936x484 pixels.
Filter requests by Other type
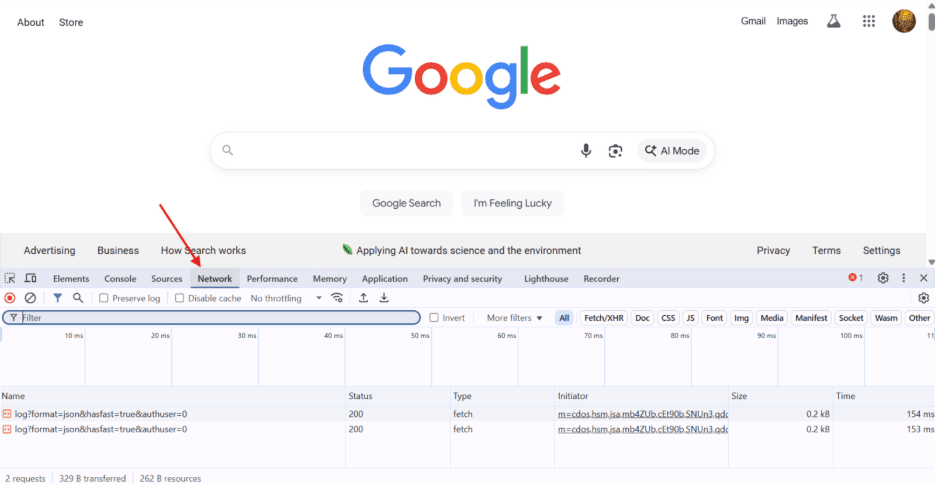pos(919,318)
